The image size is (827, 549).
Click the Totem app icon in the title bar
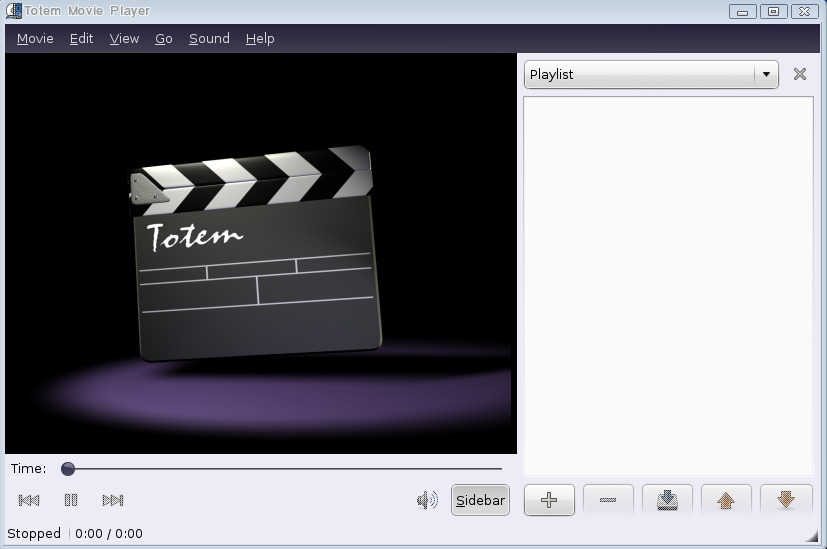(14, 11)
